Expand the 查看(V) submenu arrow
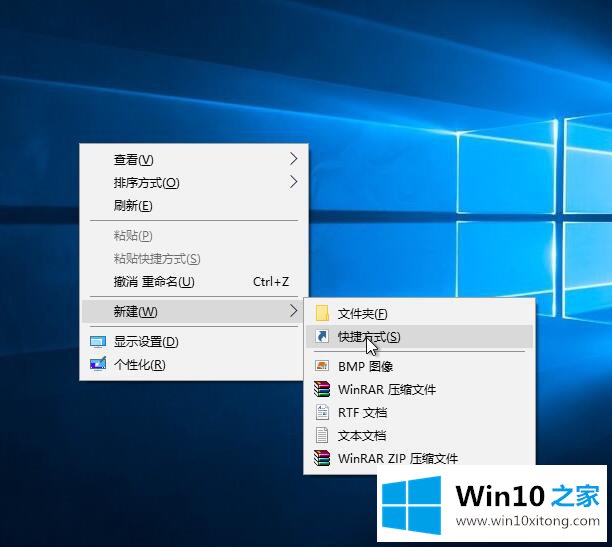Image resolution: width=612 pixels, height=547 pixels. (294, 159)
